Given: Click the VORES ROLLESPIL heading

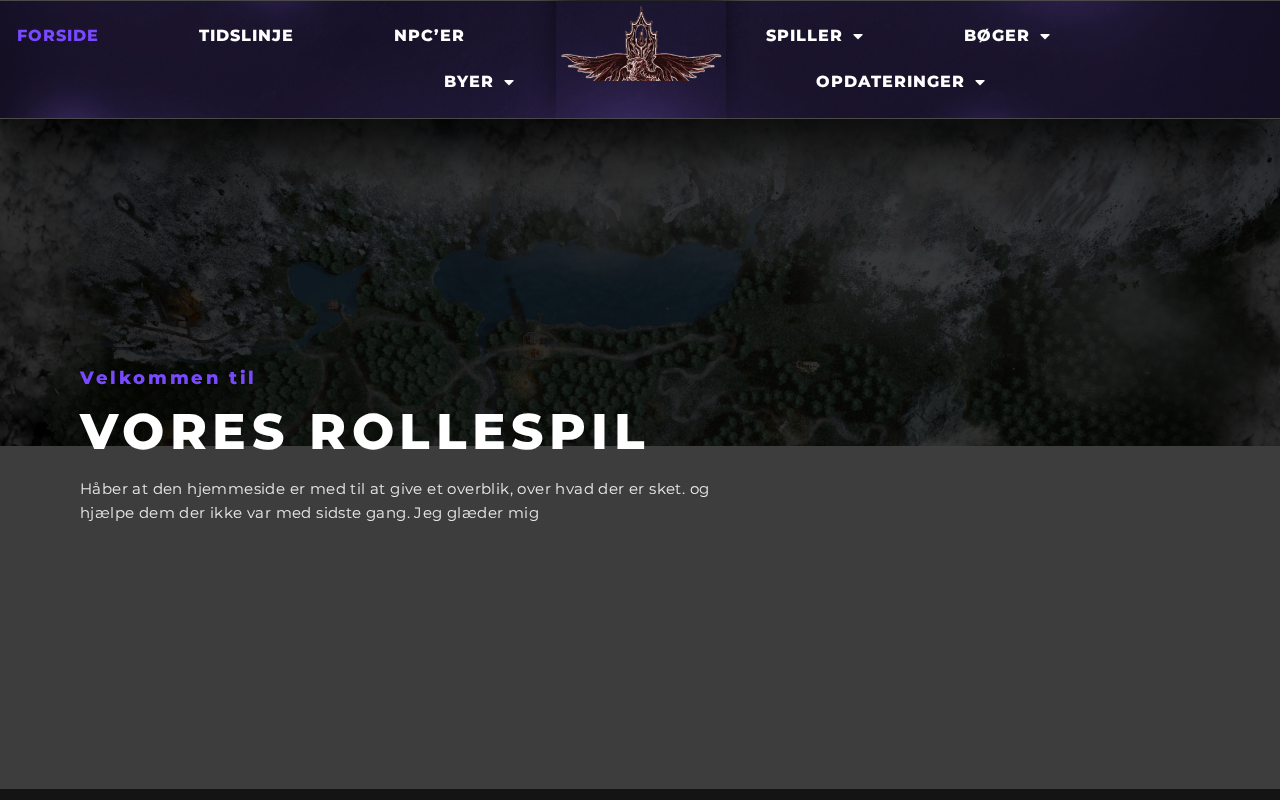Looking at the screenshot, I should [365, 432].
